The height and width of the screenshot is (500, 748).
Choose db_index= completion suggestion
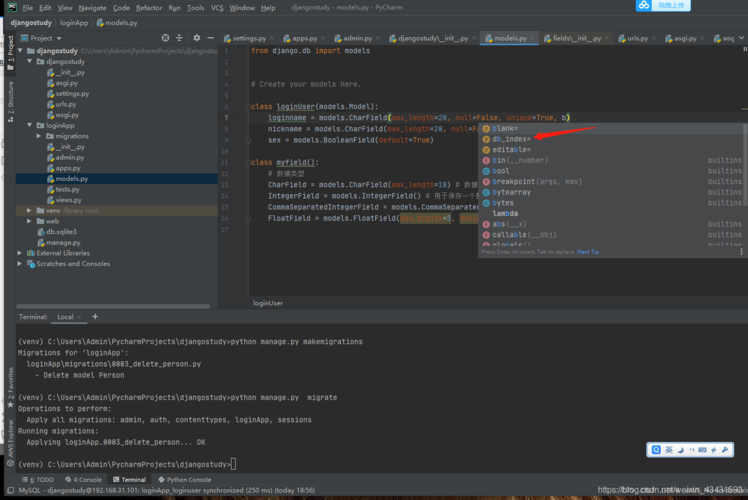[612, 139]
